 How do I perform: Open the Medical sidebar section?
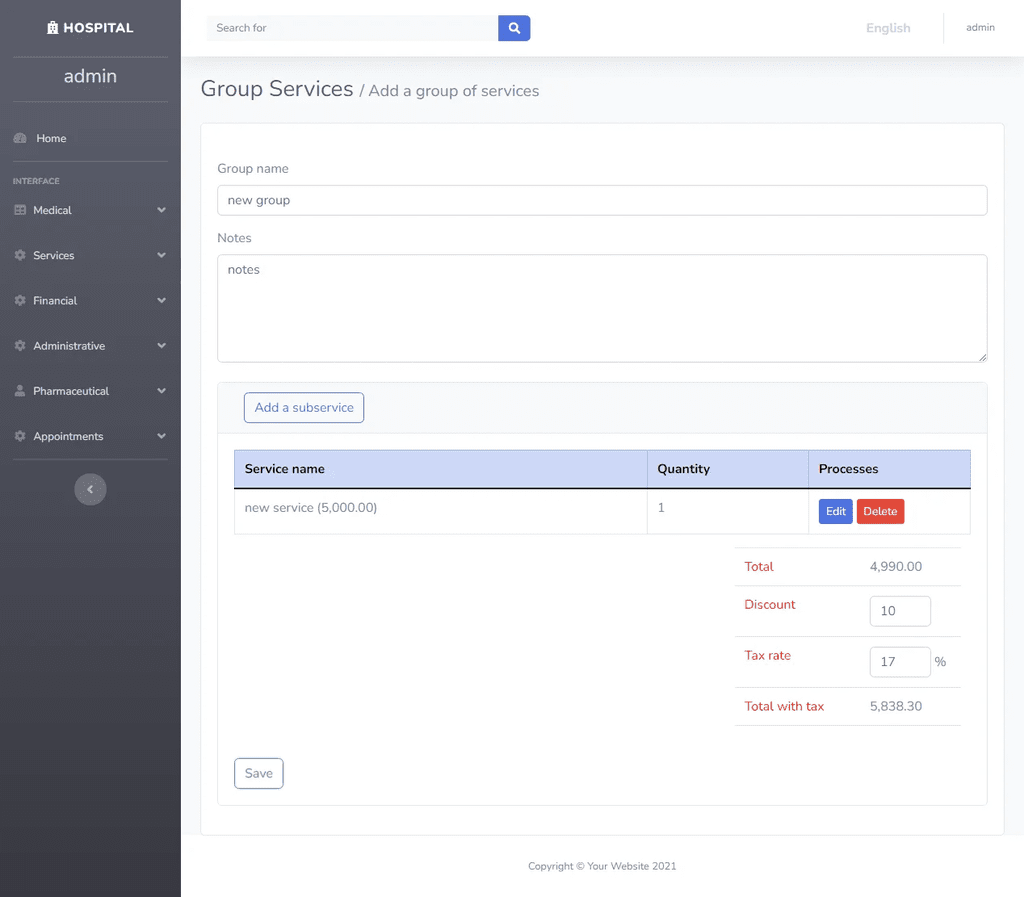[90, 210]
